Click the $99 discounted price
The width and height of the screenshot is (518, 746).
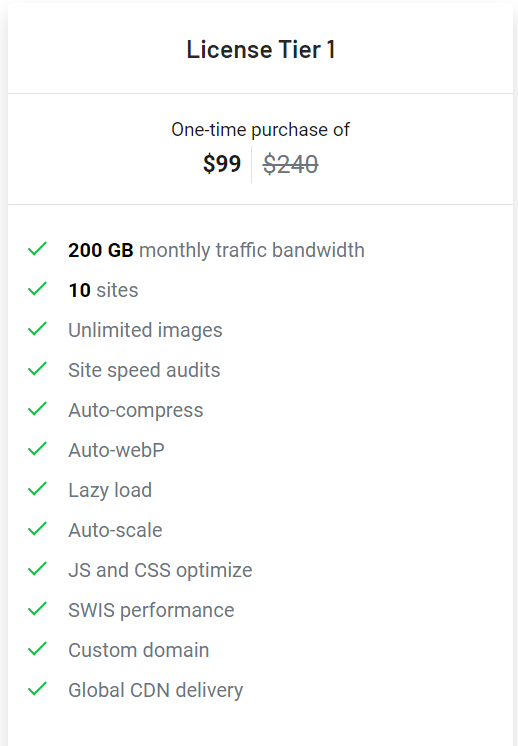point(222,164)
